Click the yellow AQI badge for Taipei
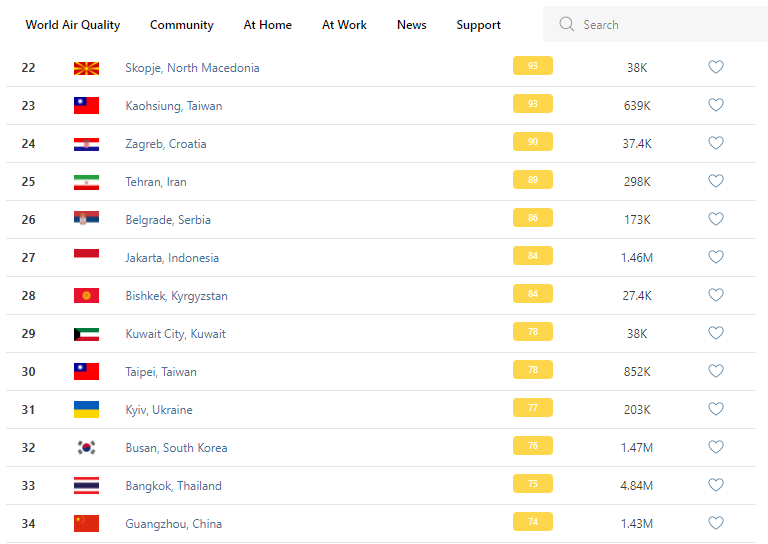This screenshot has height=544, width=768. (532, 370)
